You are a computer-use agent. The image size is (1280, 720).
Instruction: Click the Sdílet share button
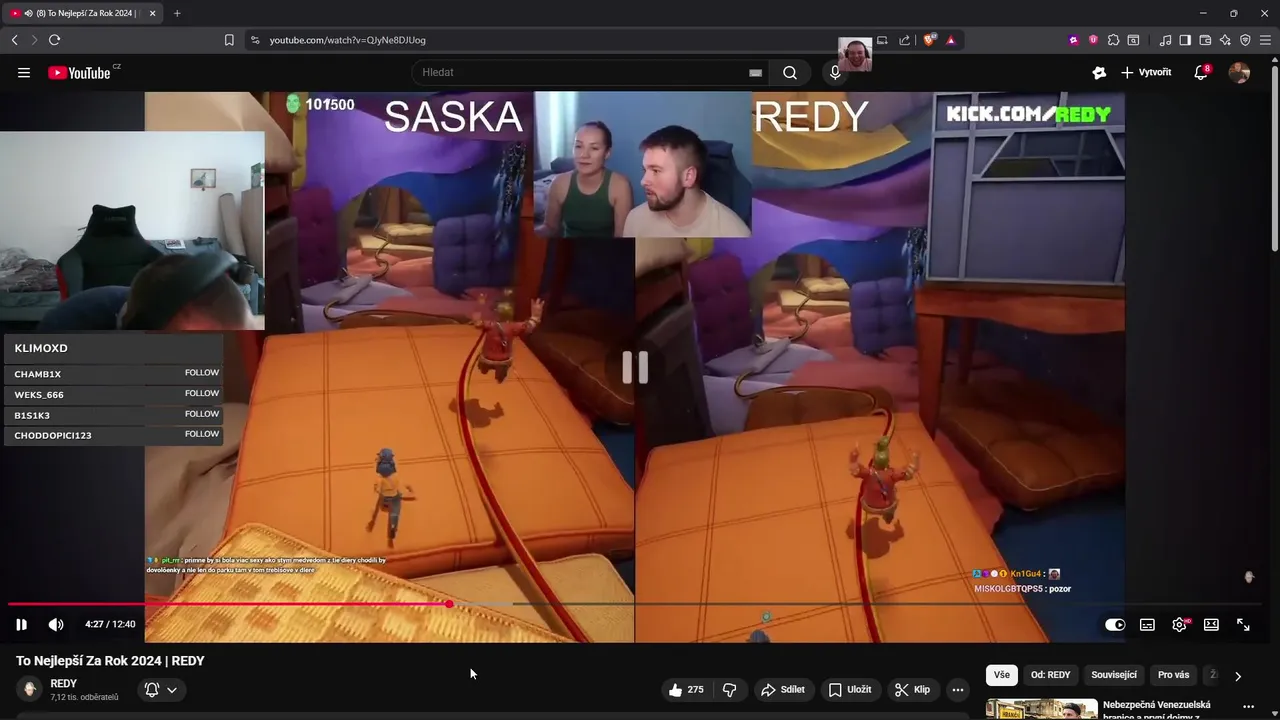point(783,689)
